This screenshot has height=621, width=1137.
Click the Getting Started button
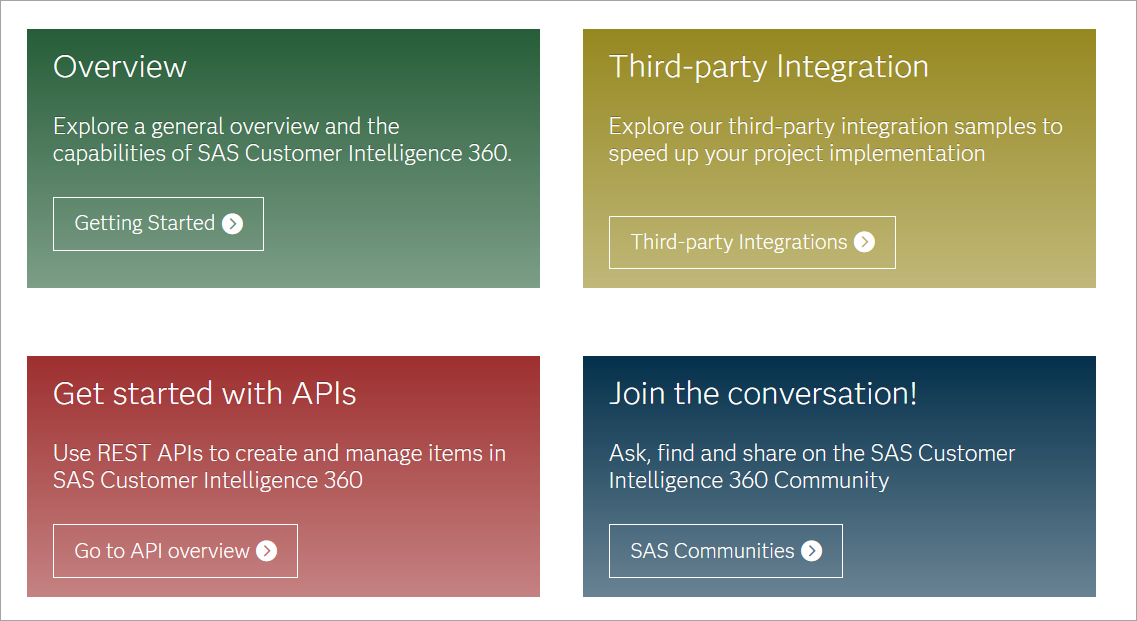(158, 223)
